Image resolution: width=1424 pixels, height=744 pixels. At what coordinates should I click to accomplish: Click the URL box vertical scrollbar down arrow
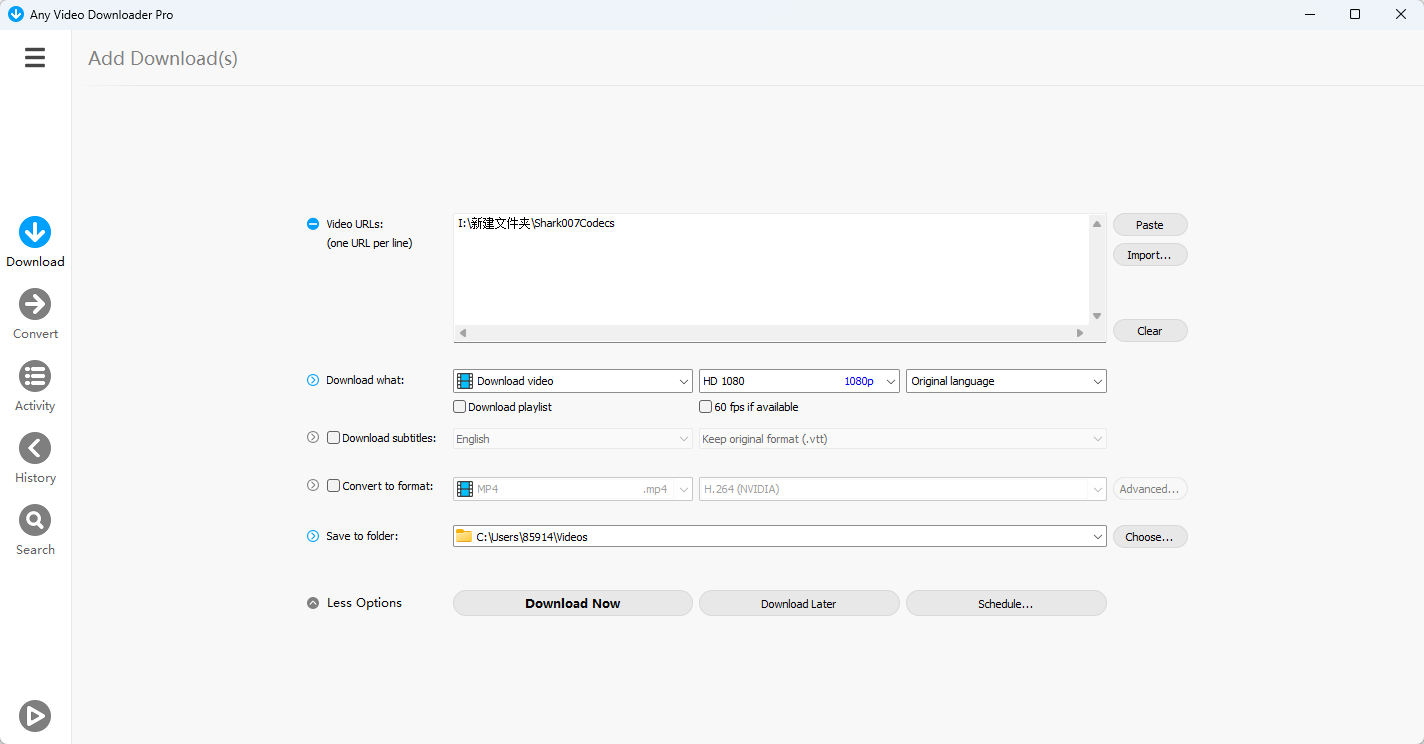(1097, 316)
